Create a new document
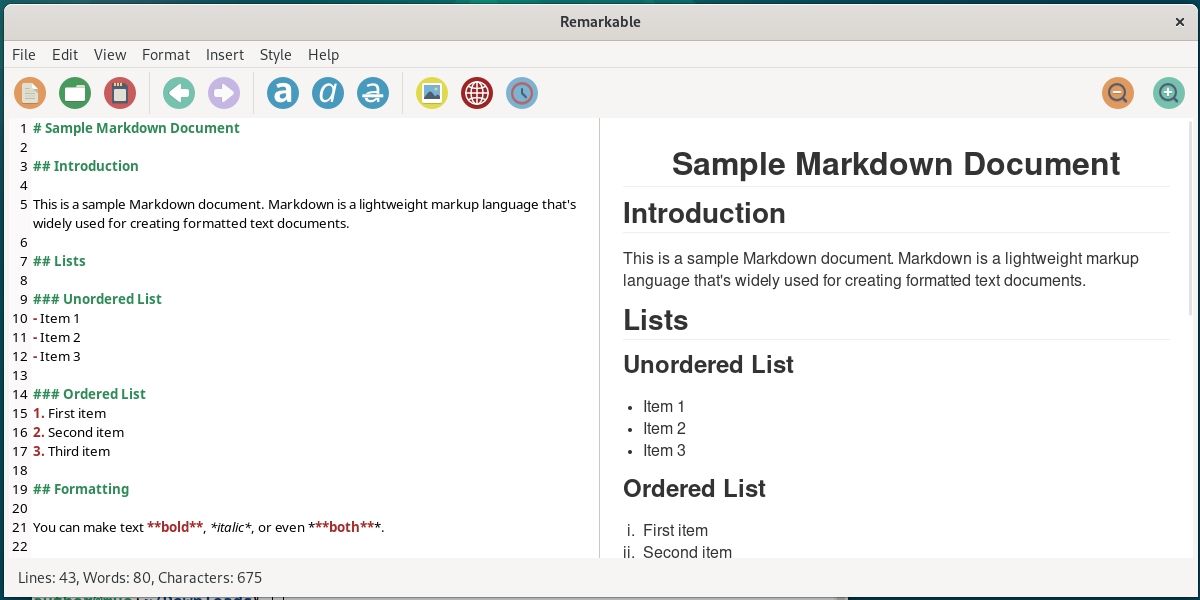The height and width of the screenshot is (600, 1200). (29, 93)
